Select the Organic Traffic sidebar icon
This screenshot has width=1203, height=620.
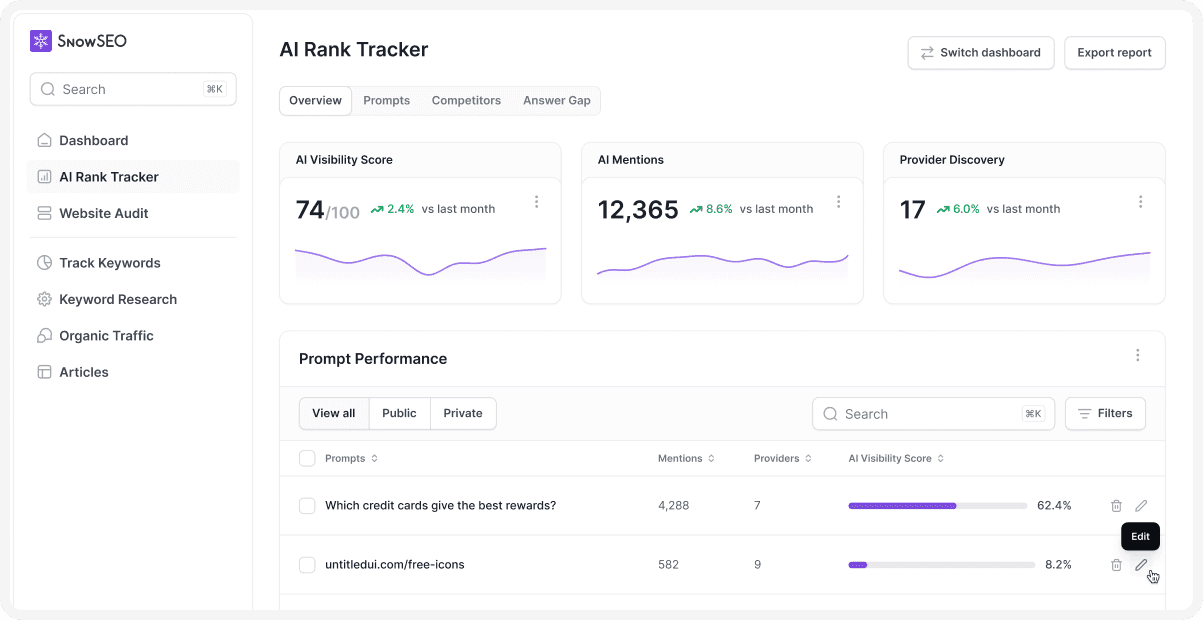pos(44,335)
